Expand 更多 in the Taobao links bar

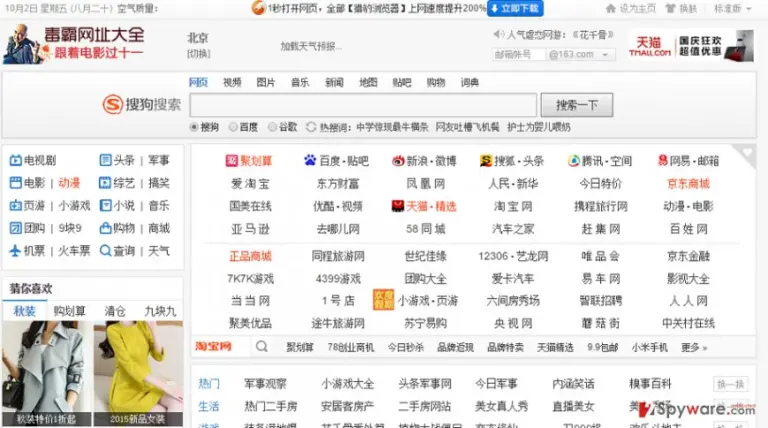pos(694,347)
